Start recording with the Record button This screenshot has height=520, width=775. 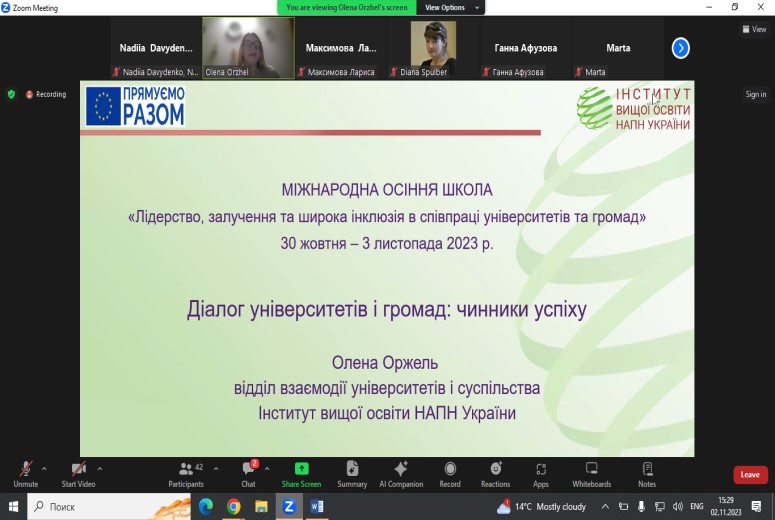450,475
